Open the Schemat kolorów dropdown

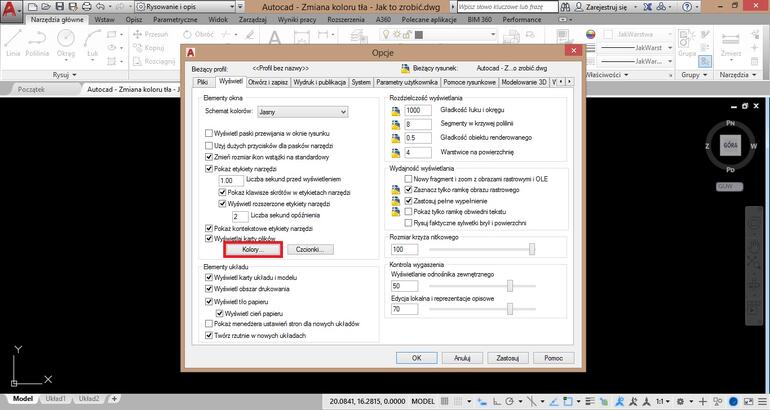[302, 112]
